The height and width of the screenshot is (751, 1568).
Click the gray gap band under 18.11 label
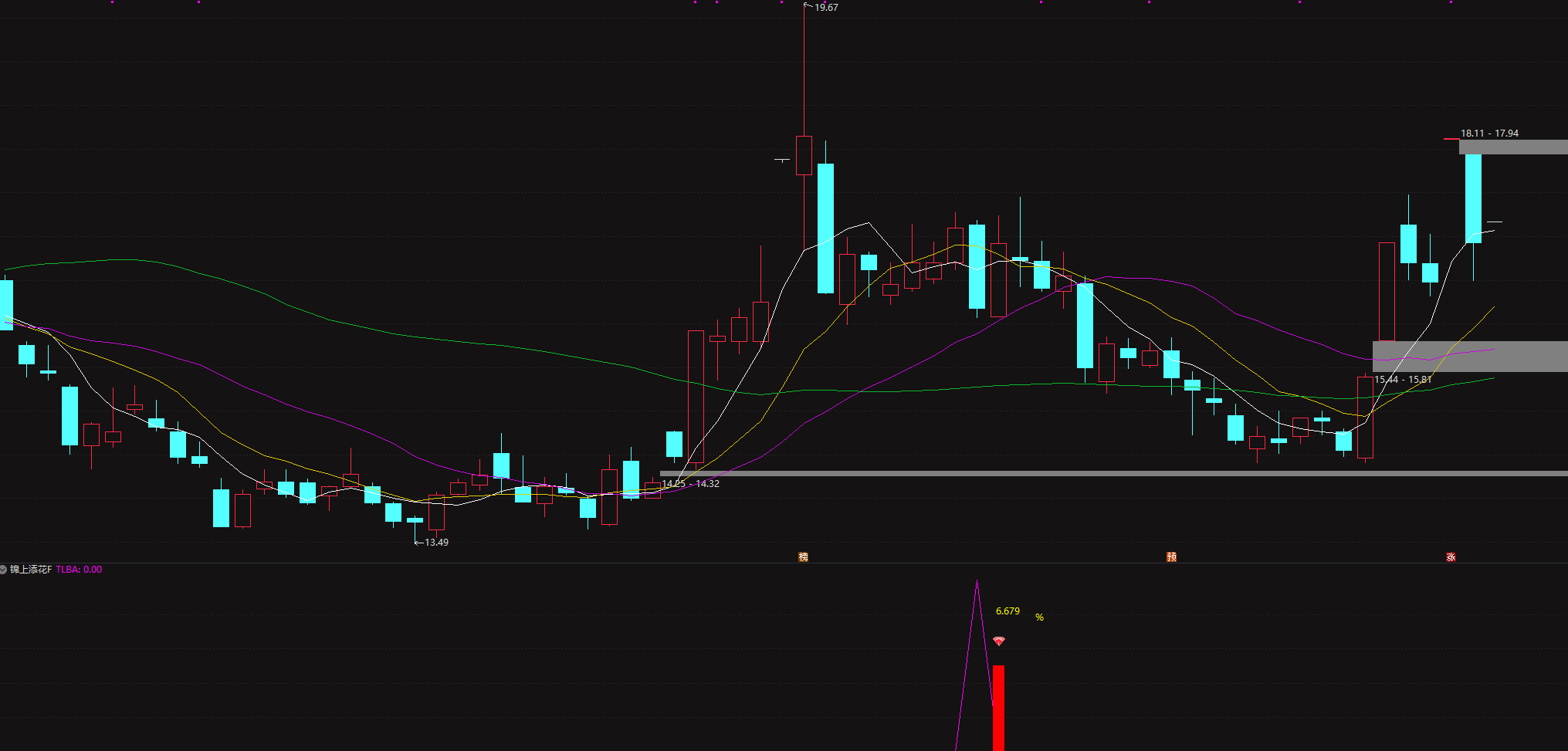point(1513,147)
